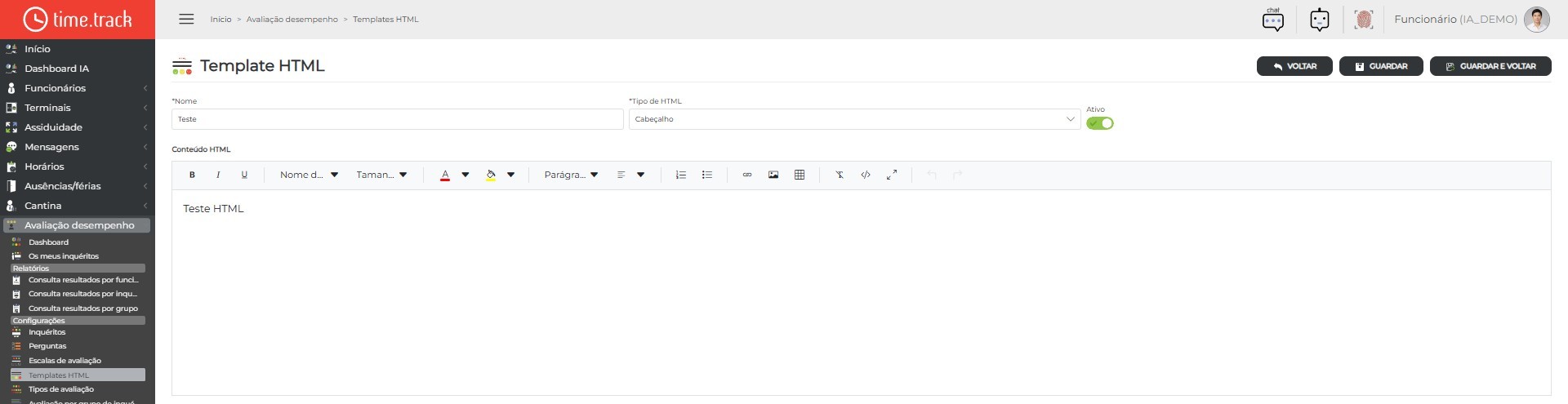Open the robot assistant icon
The height and width of the screenshot is (404, 1568).
click(1320, 20)
